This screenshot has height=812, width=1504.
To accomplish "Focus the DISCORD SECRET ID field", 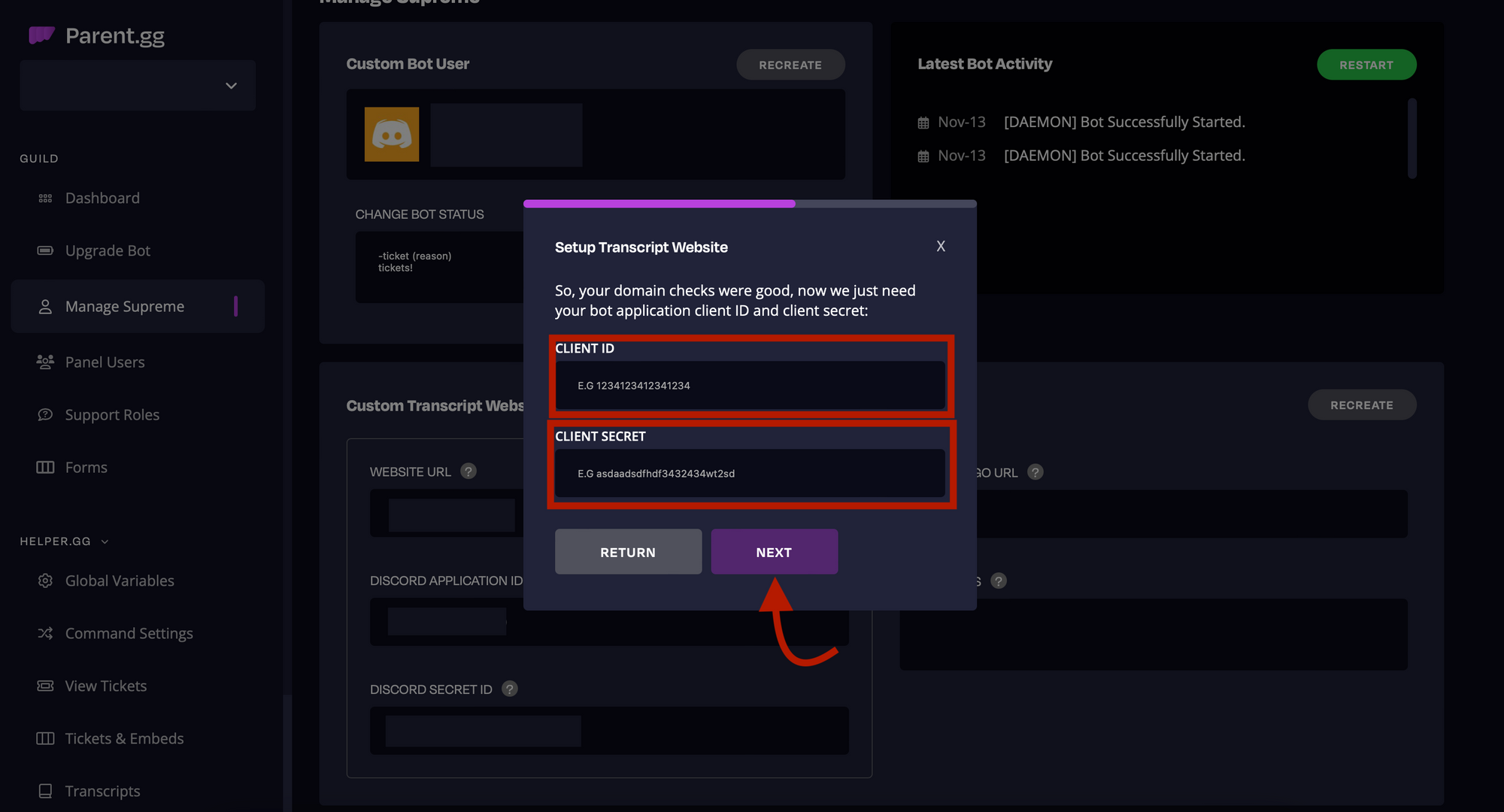I will 609,731.
